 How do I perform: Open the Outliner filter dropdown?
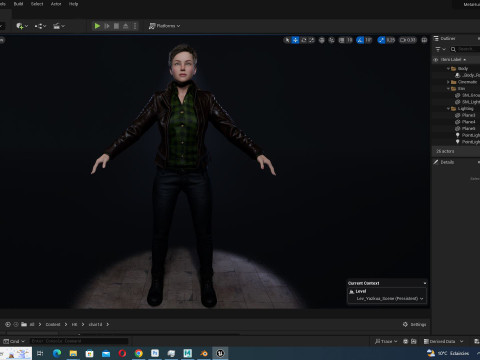[x=440, y=49]
